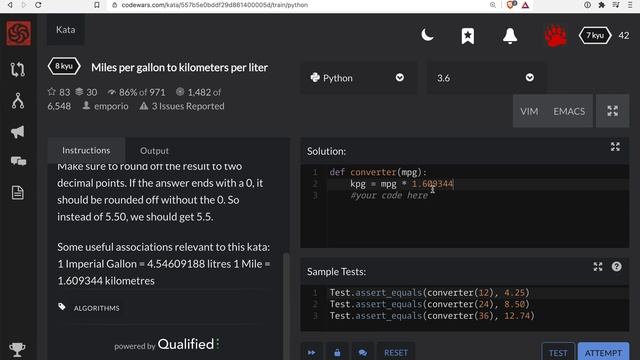Click the 'Solution:' panel heading

point(327,151)
